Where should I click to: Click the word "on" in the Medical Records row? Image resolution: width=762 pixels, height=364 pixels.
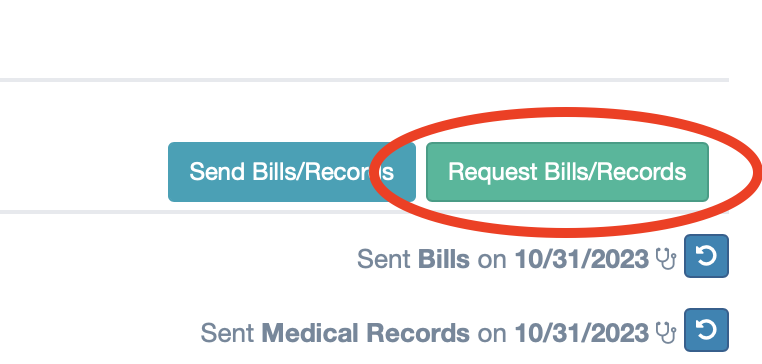[x=492, y=334]
